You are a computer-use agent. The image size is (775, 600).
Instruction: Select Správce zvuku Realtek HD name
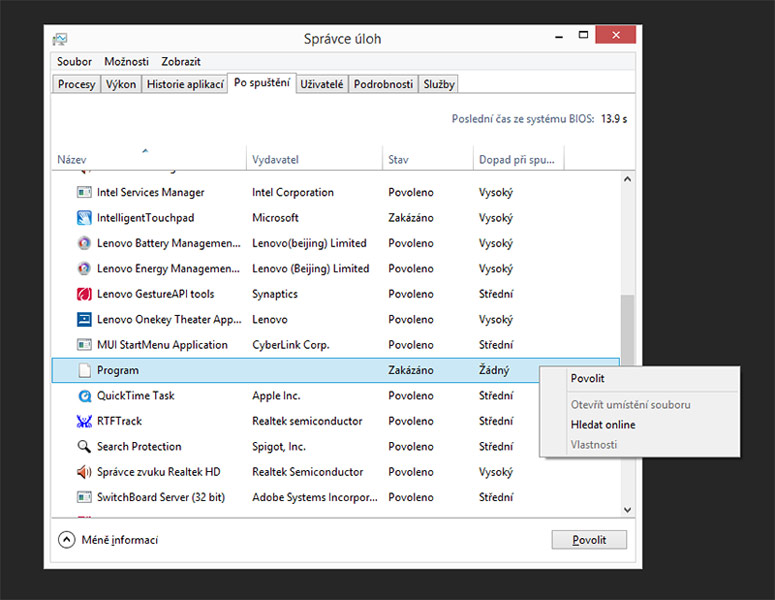(x=158, y=472)
